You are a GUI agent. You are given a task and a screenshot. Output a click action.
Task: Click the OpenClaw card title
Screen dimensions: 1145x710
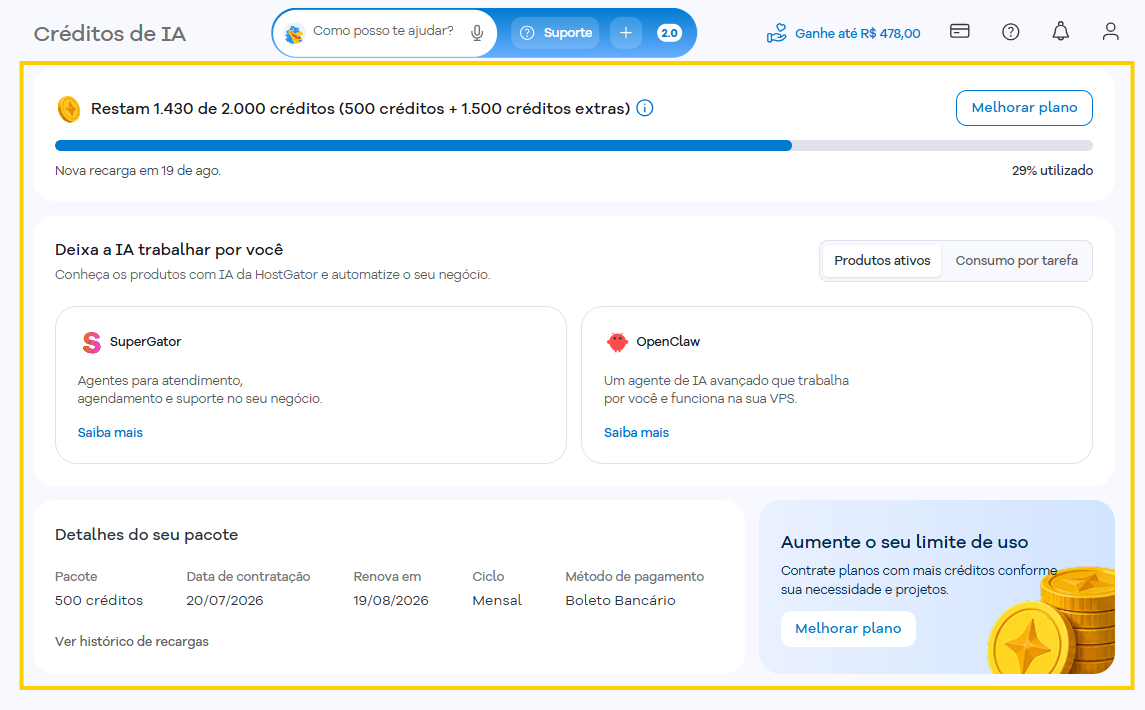pos(667,342)
